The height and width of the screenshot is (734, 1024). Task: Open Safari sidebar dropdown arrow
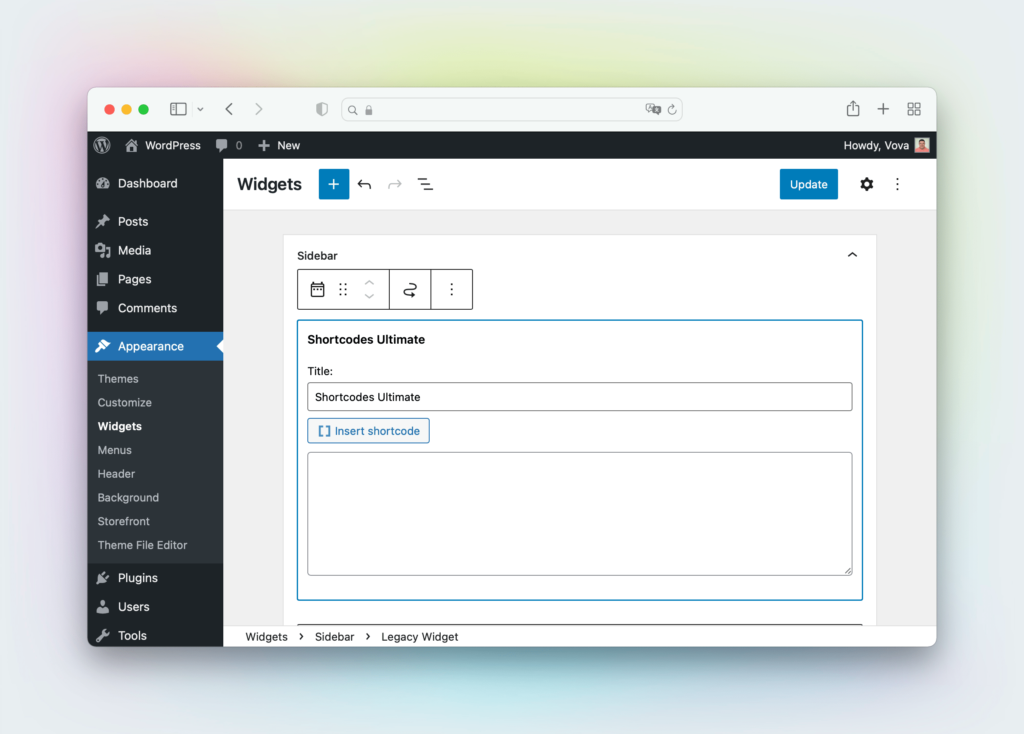(x=200, y=109)
